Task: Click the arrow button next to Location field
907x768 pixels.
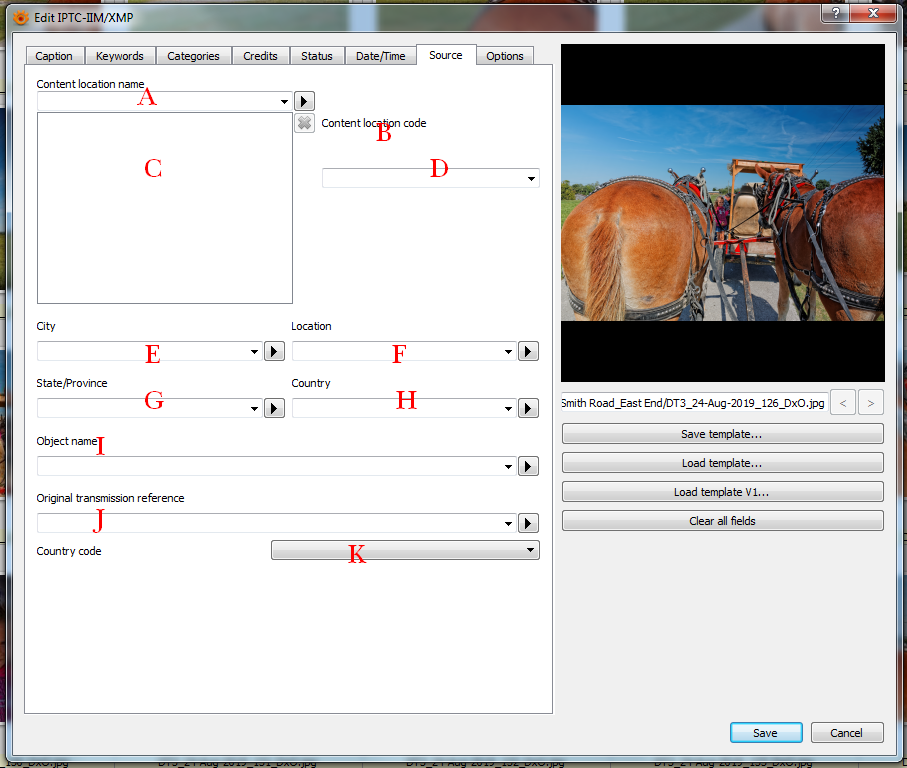Action: (x=528, y=351)
